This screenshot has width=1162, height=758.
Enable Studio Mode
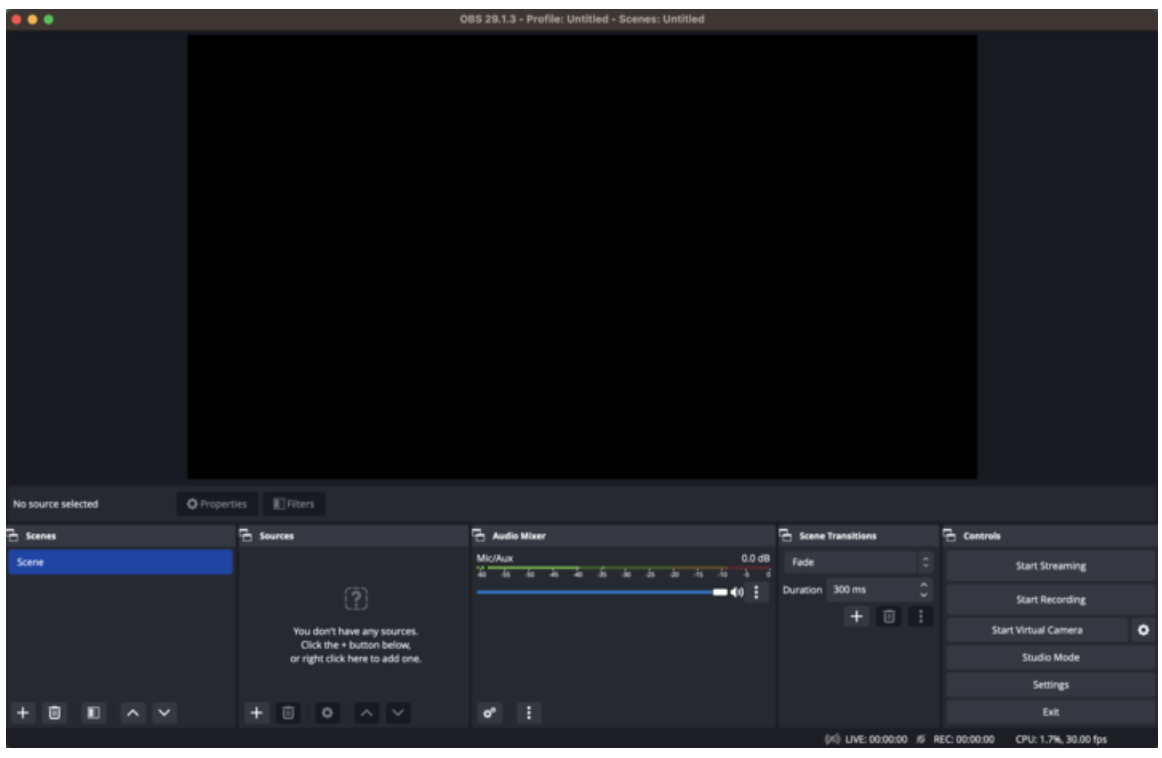[x=1050, y=656]
